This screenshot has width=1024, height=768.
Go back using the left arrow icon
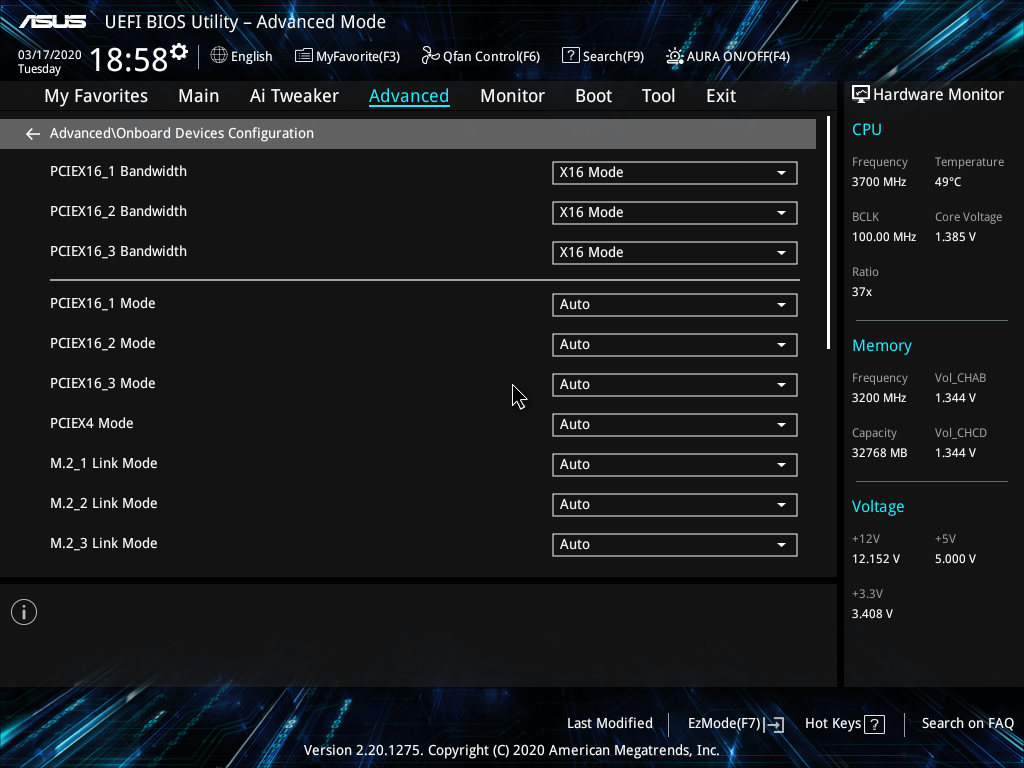(33, 134)
